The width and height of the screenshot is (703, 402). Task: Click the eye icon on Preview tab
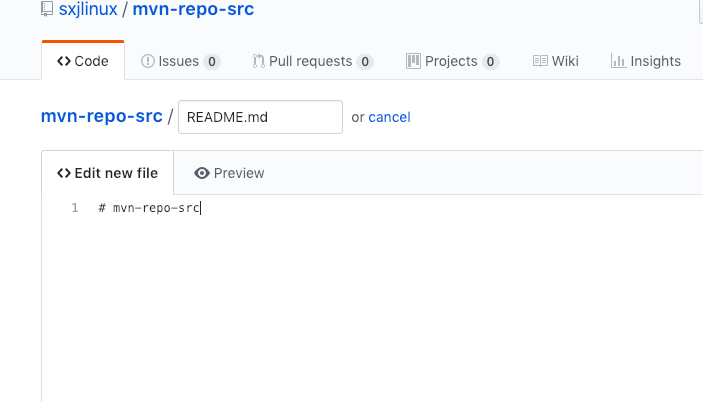[x=202, y=173]
